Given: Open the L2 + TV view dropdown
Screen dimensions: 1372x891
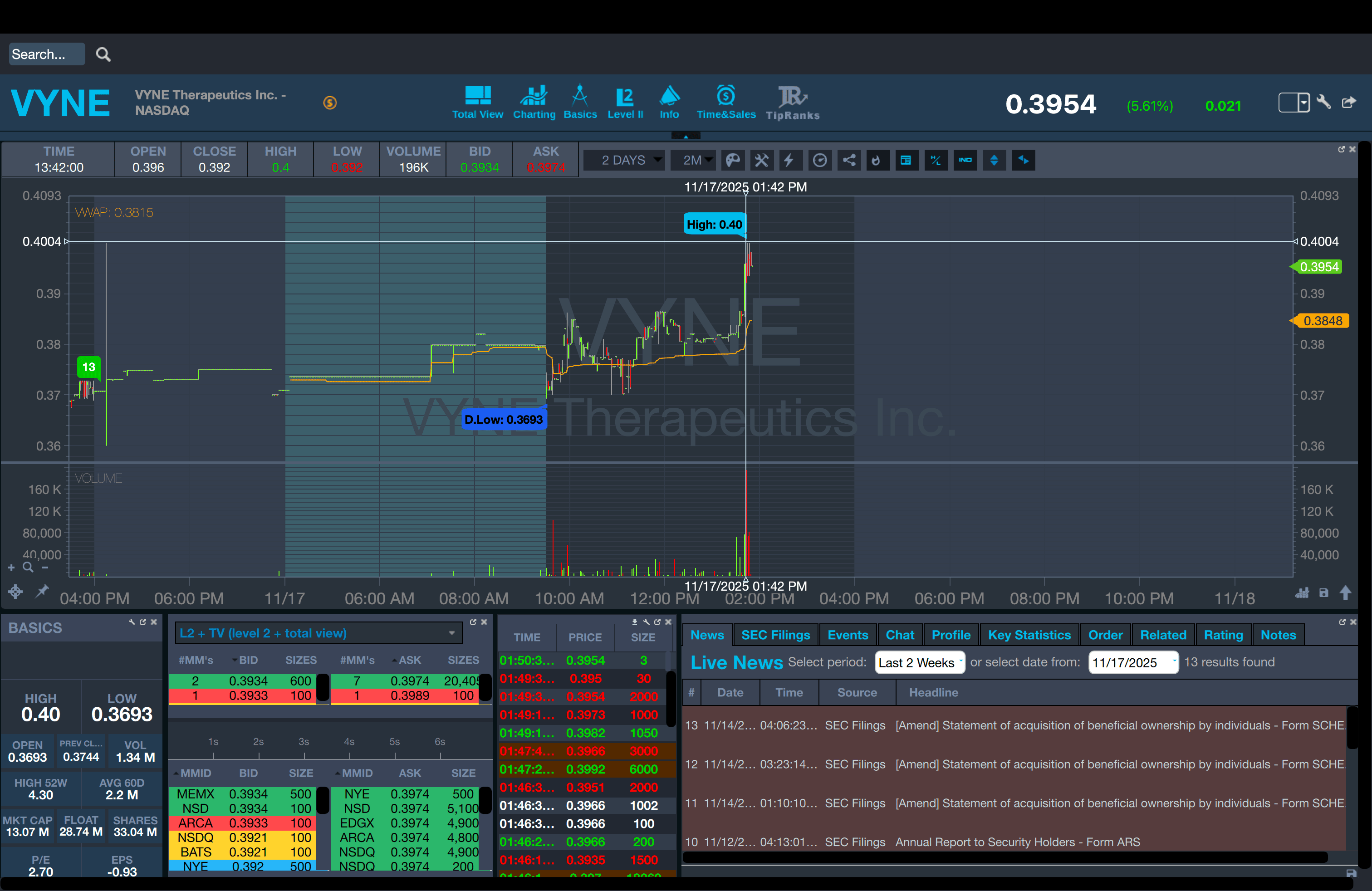Looking at the screenshot, I should (x=318, y=633).
